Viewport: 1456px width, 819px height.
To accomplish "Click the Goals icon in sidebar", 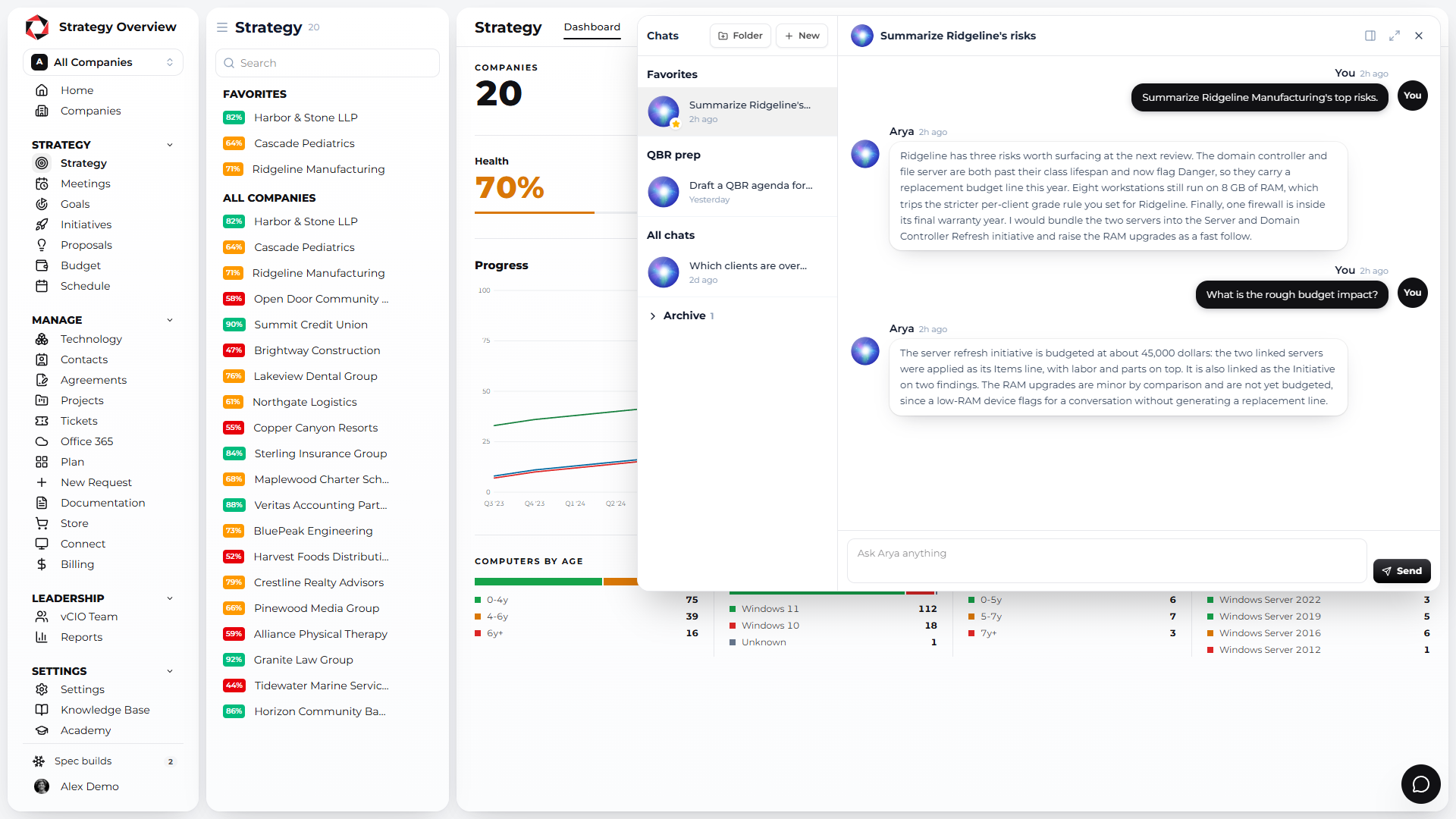I will point(42,204).
